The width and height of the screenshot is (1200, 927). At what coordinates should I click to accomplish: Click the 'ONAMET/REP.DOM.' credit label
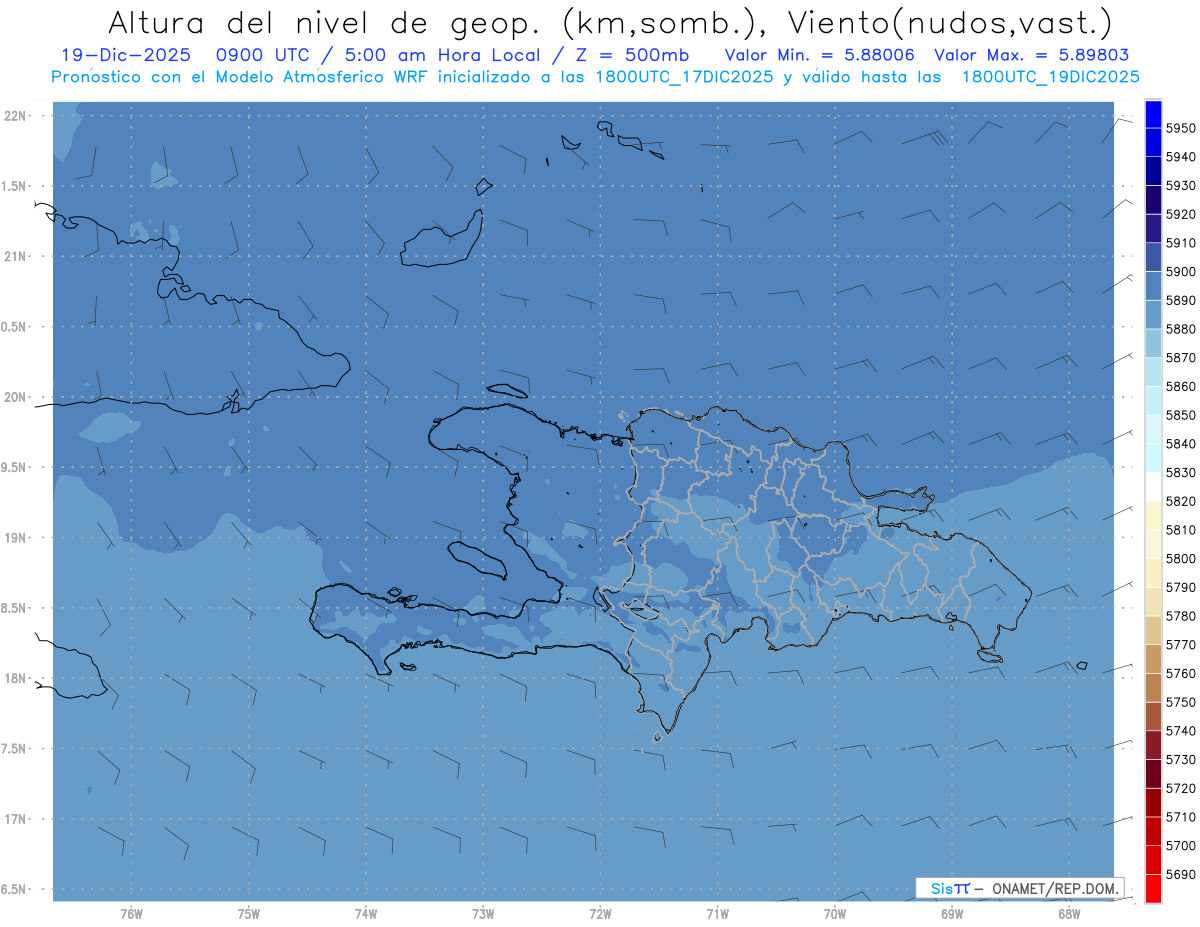(x=1052, y=888)
